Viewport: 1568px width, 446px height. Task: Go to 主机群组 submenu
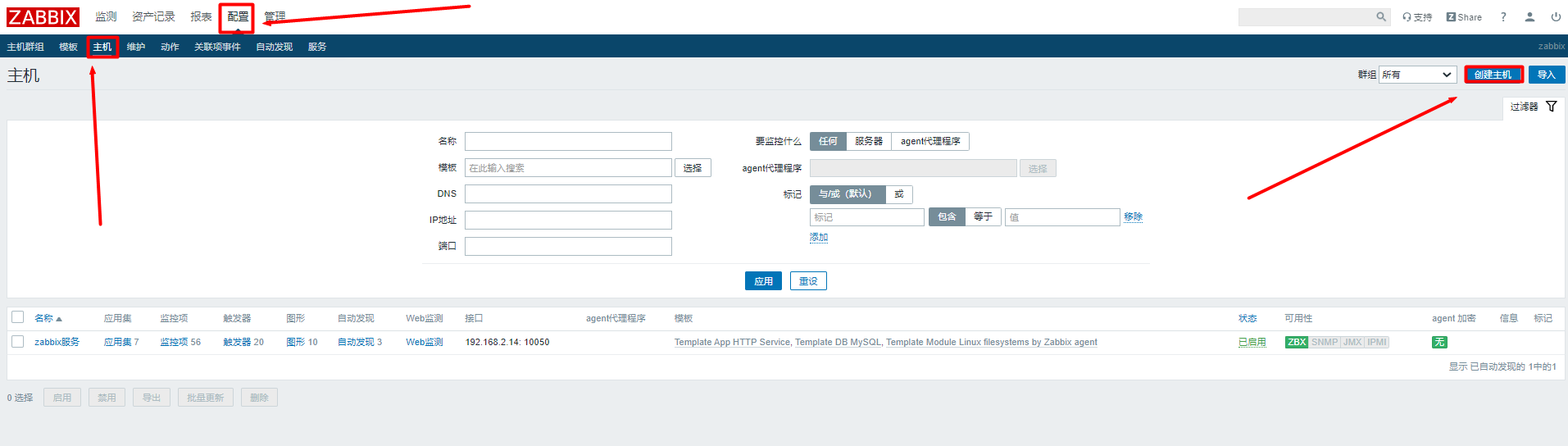pos(25,47)
